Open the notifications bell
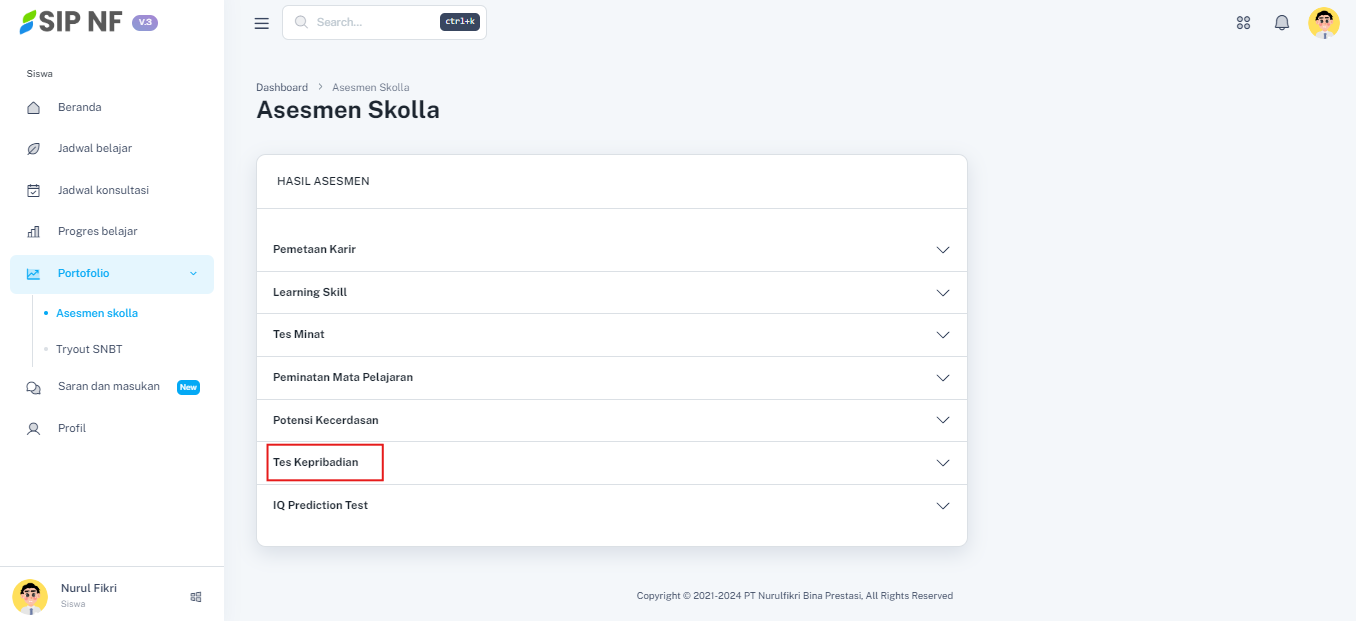1356x621 pixels. pos(1282,23)
